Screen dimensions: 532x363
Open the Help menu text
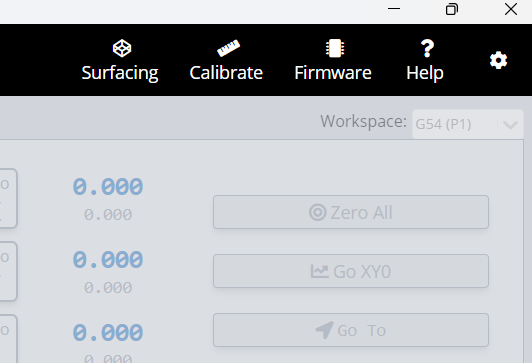tap(425, 73)
